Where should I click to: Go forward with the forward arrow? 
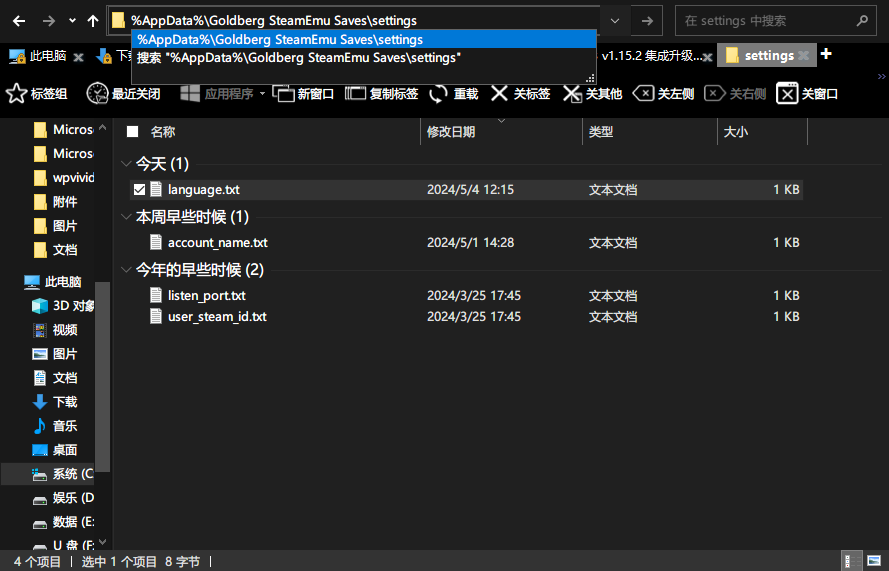coord(49,21)
